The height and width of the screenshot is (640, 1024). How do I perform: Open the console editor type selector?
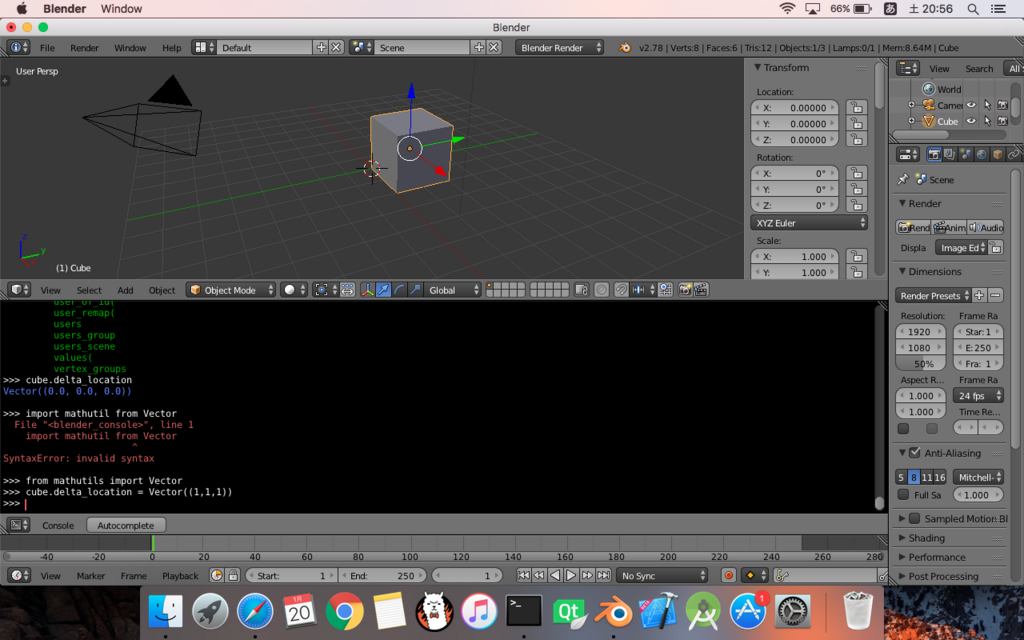pyautogui.click(x=19, y=525)
